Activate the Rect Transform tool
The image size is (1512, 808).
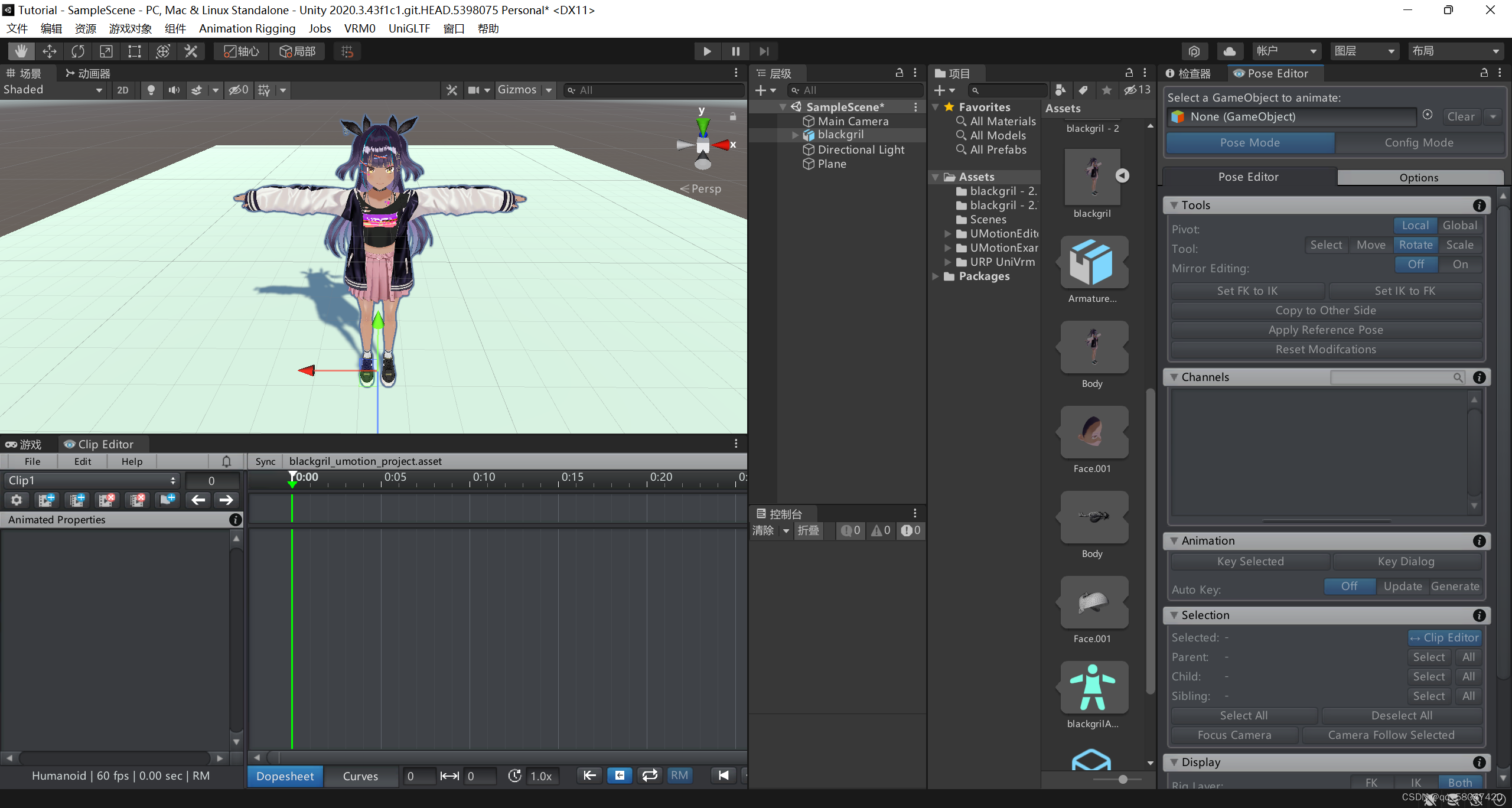point(133,51)
